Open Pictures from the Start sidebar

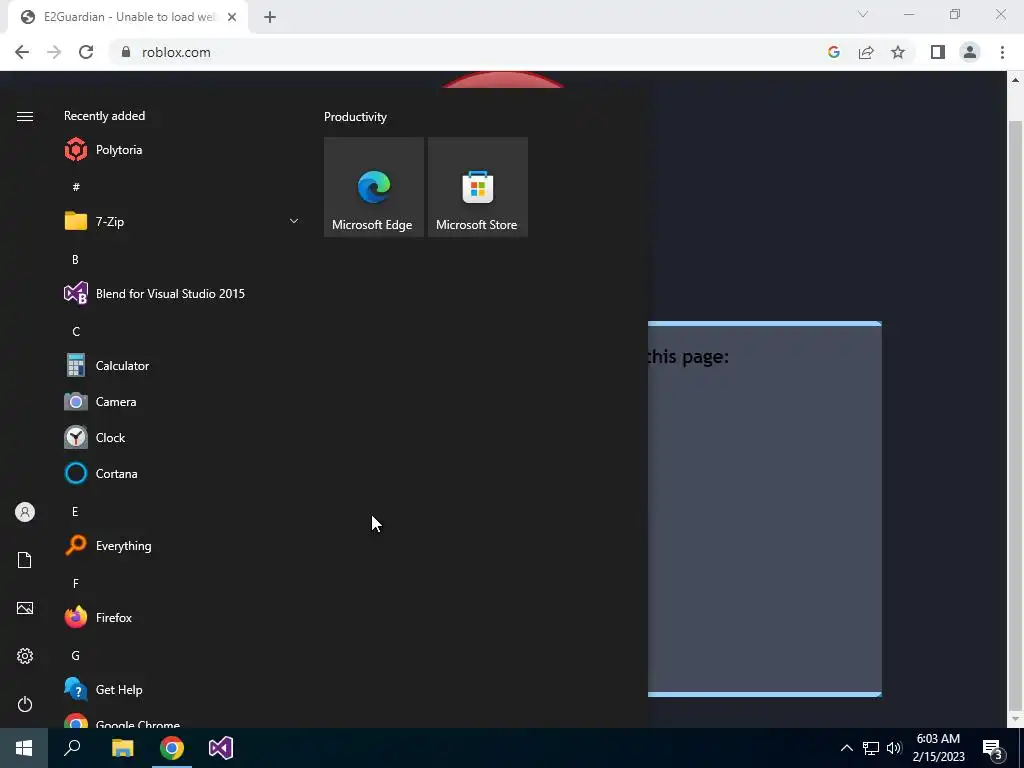(25, 608)
